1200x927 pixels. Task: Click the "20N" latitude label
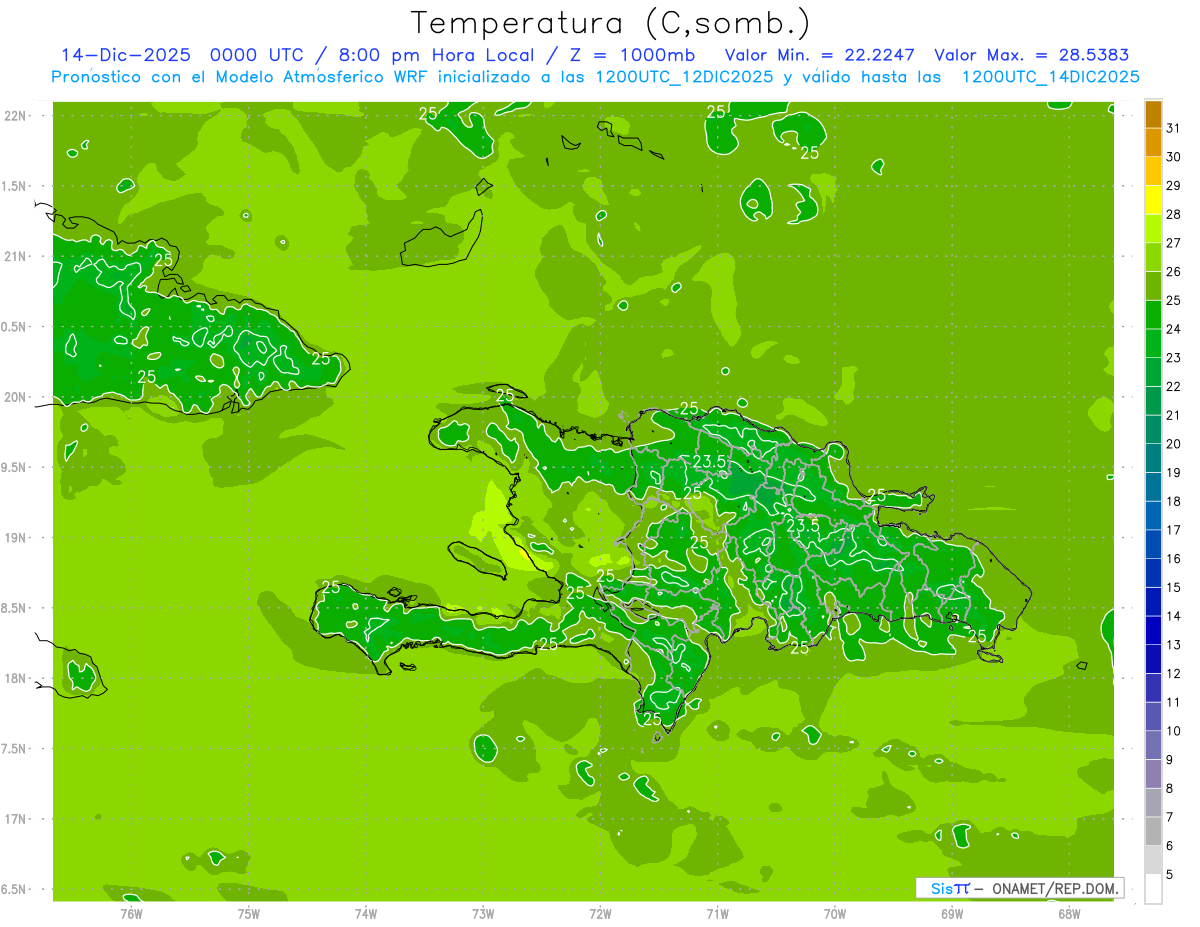16,397
